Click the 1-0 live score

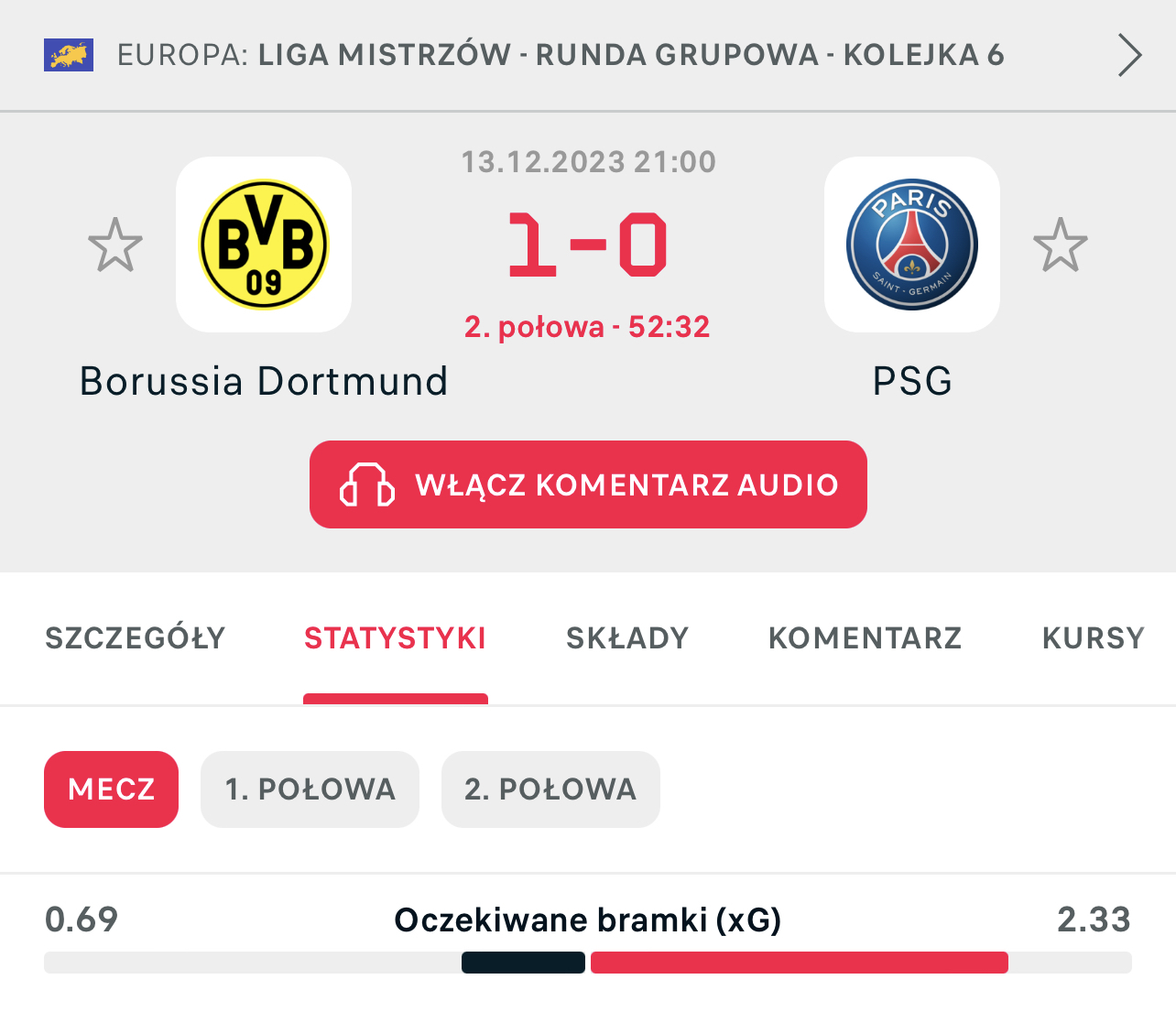[587, 245]
